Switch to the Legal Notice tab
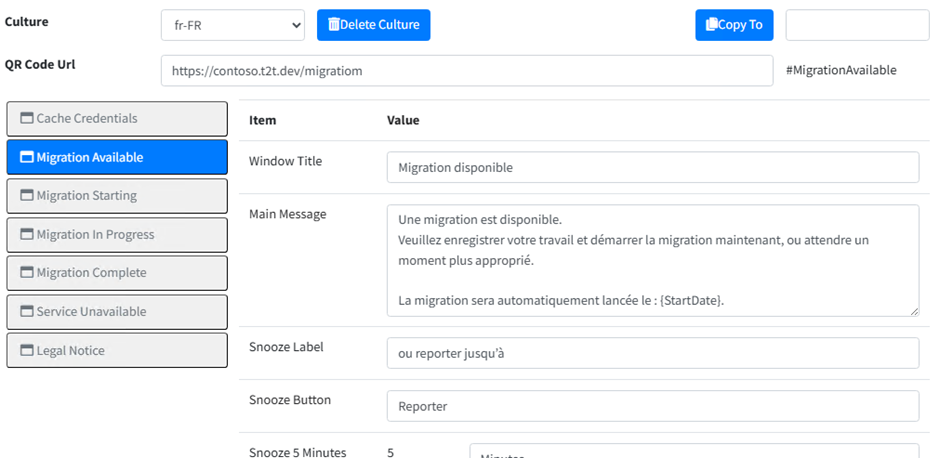Screen dimensions: 940x458 [x=117, y=351]
